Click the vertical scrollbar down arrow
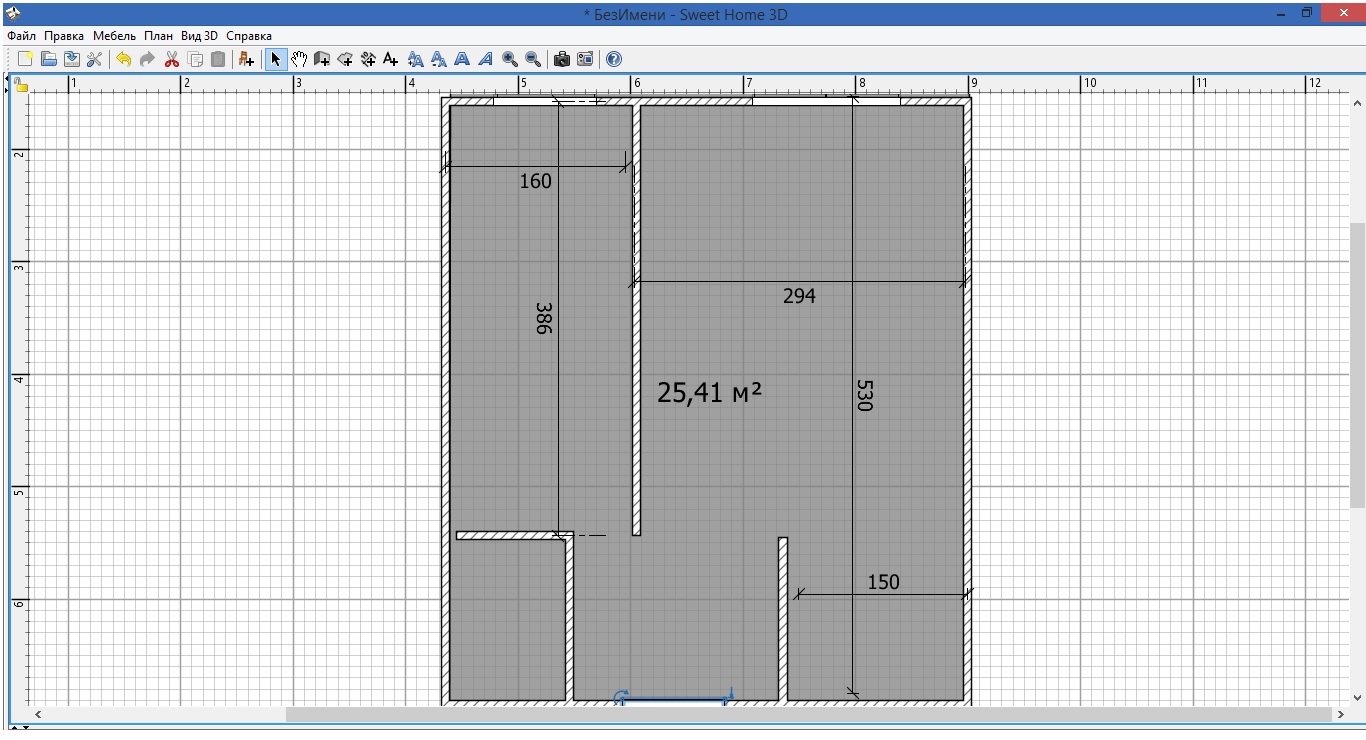This screenshot has height=740, width=1366. click(1357, 698)
